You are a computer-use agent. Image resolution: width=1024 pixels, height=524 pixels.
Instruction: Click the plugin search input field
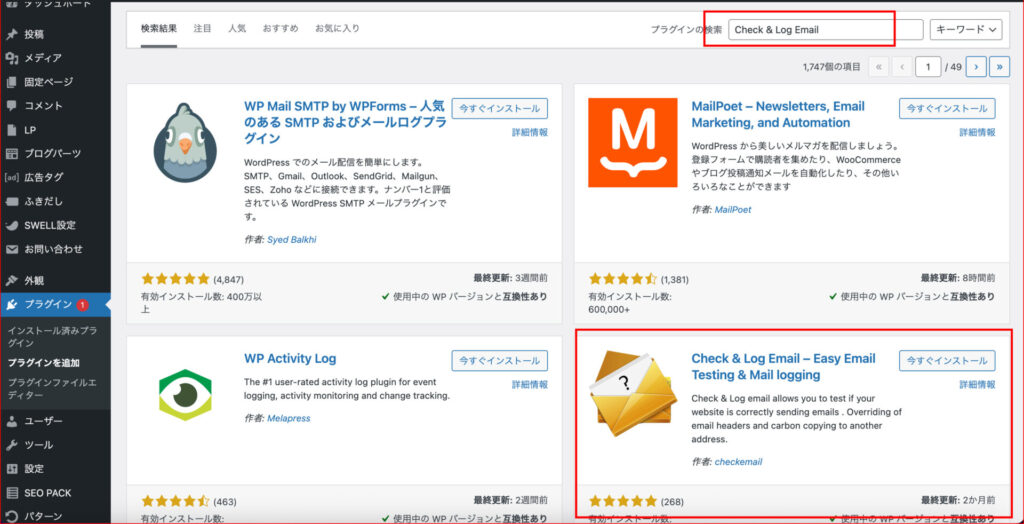point(825,29)
